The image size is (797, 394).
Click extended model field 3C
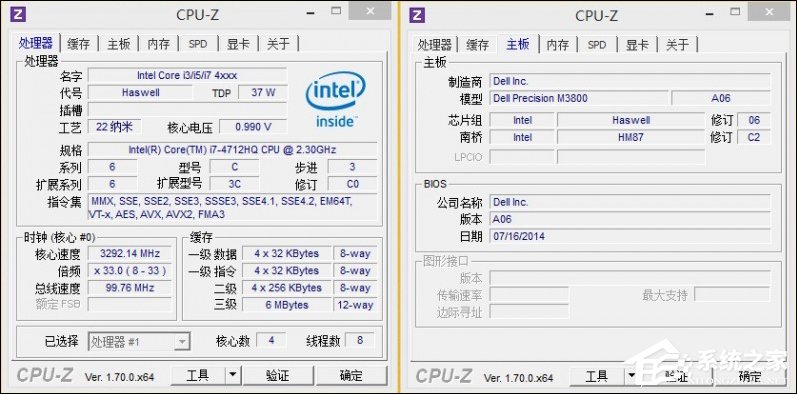(234, 184)
